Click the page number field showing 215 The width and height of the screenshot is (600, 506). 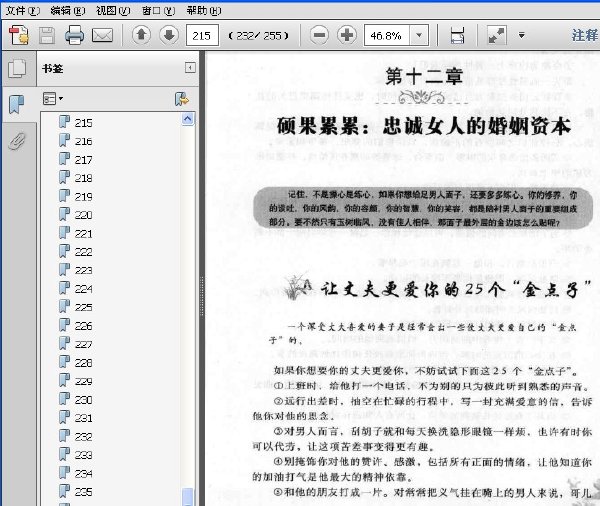point(202,36)
